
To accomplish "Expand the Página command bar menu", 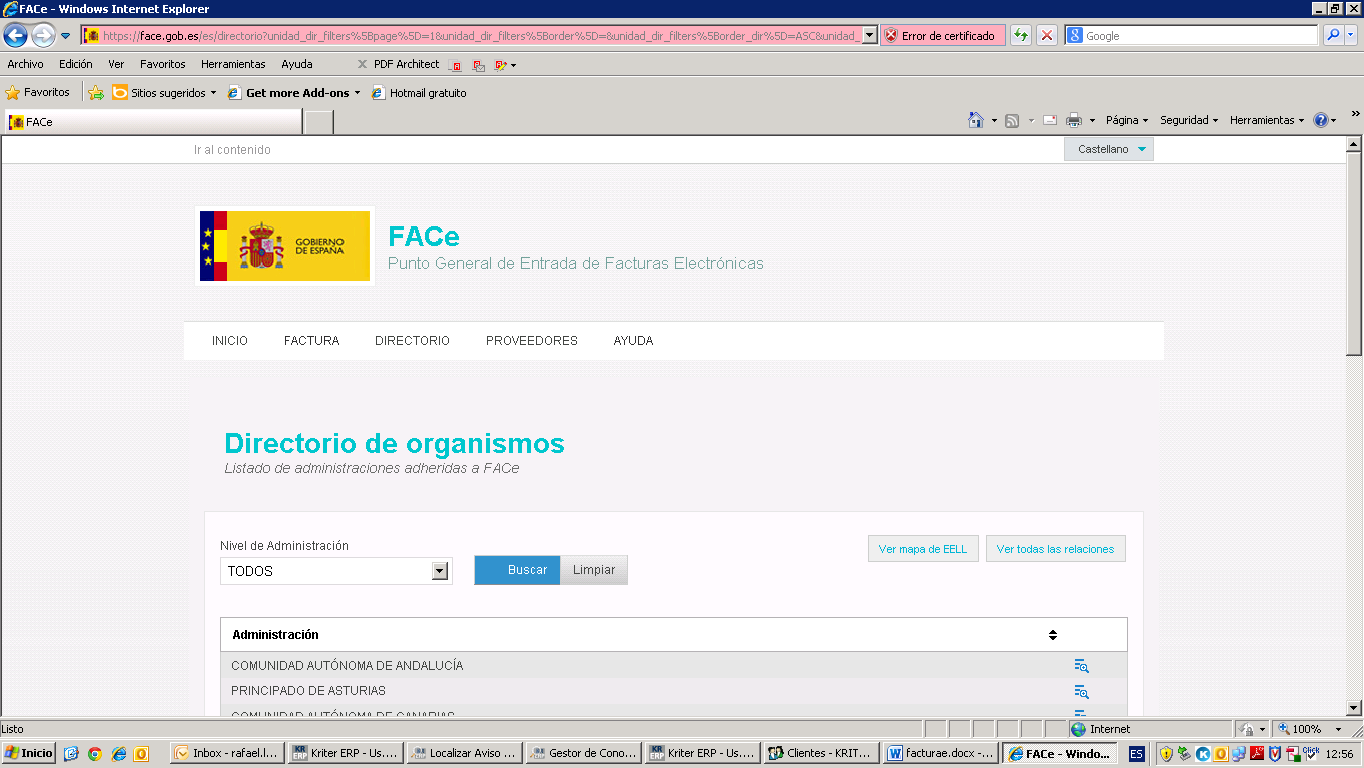I will click(x=1126, y=120).
